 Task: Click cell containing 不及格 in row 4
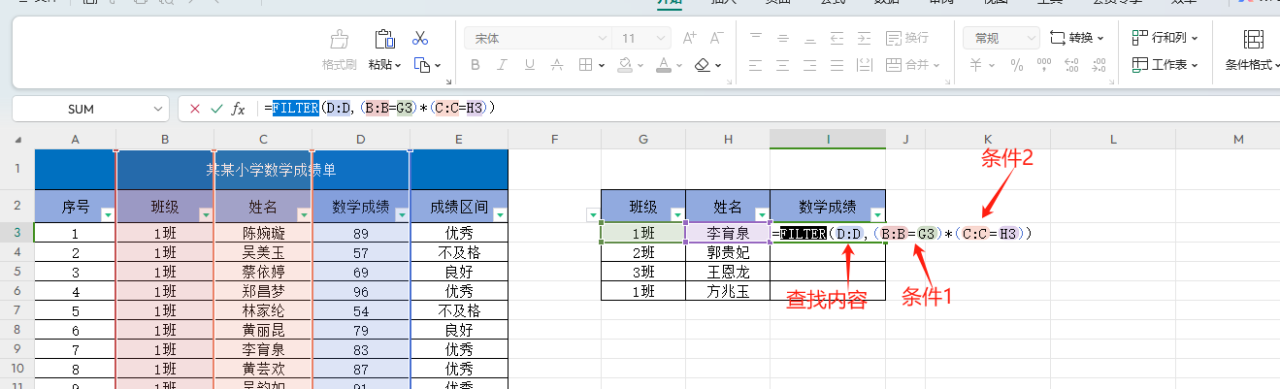pyautogui.click(x=459, y=252)
